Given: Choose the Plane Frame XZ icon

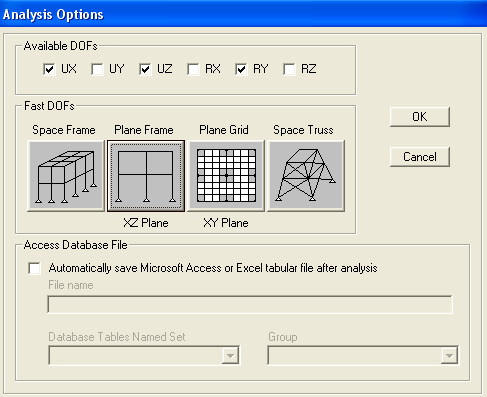Looking at the screenshot, I should click(x=146, y=176).
